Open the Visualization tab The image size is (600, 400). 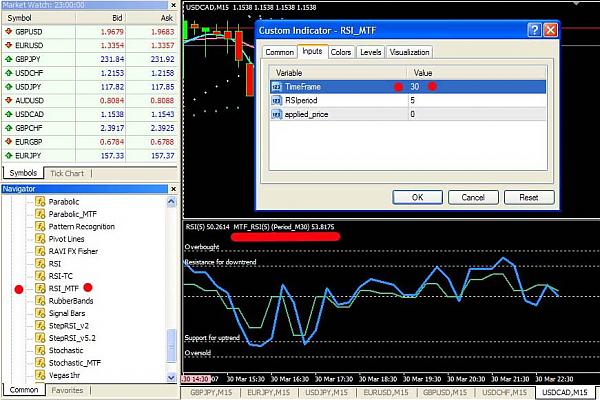click(409, 52)
